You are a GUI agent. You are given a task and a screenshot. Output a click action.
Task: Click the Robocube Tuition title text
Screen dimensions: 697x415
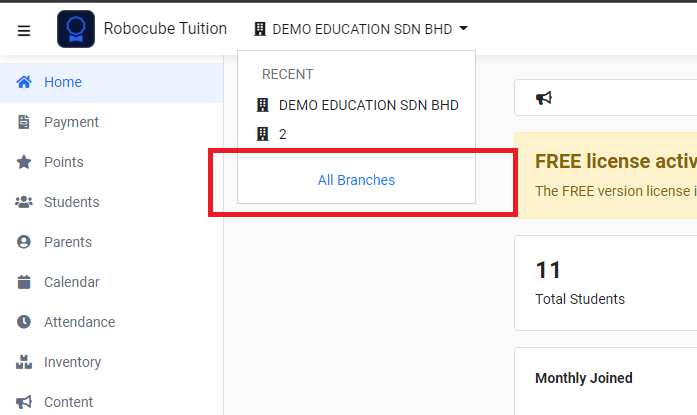point(165,29)
